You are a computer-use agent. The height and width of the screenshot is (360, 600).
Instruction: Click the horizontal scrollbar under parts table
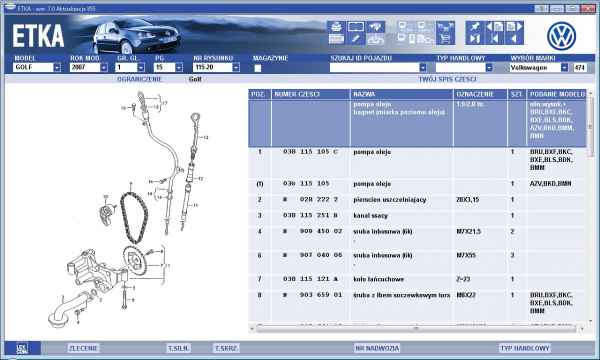pos(416,329)
